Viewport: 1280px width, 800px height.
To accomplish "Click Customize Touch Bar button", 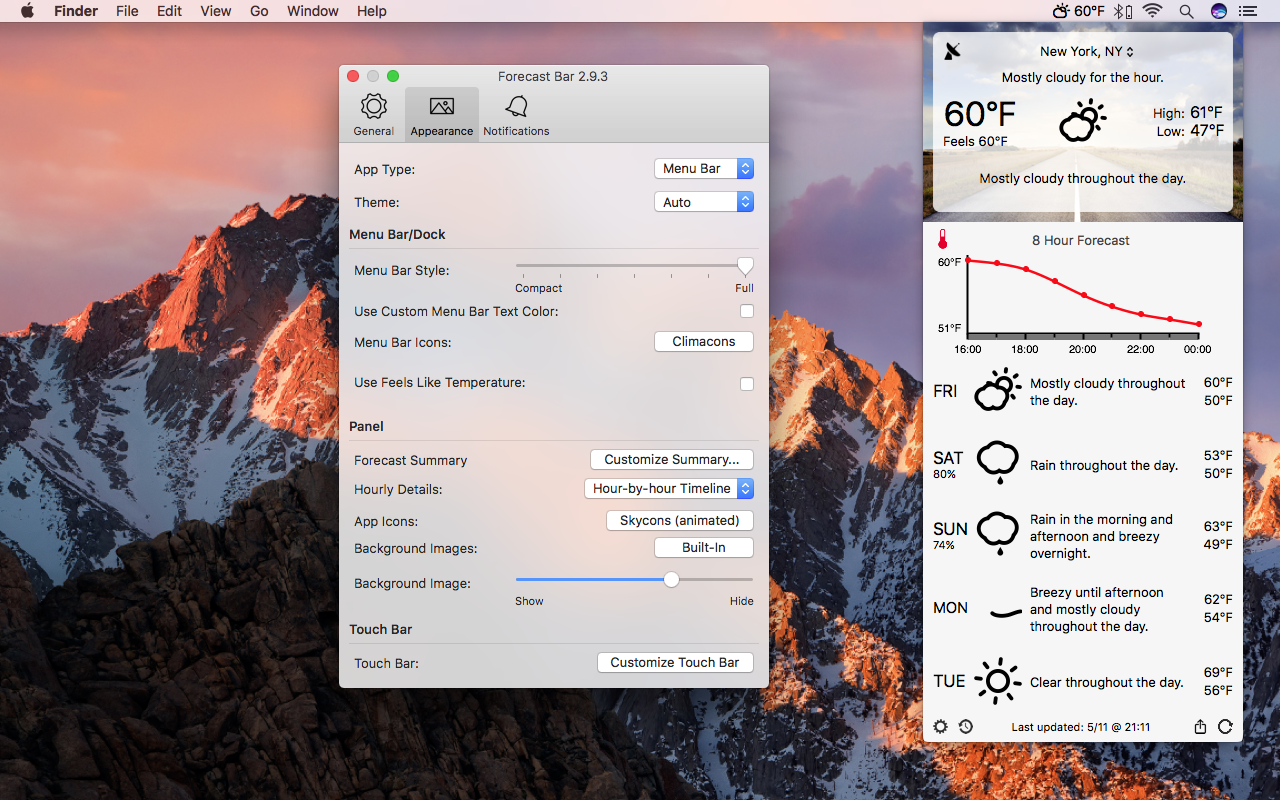I will (x=675, y=663).
